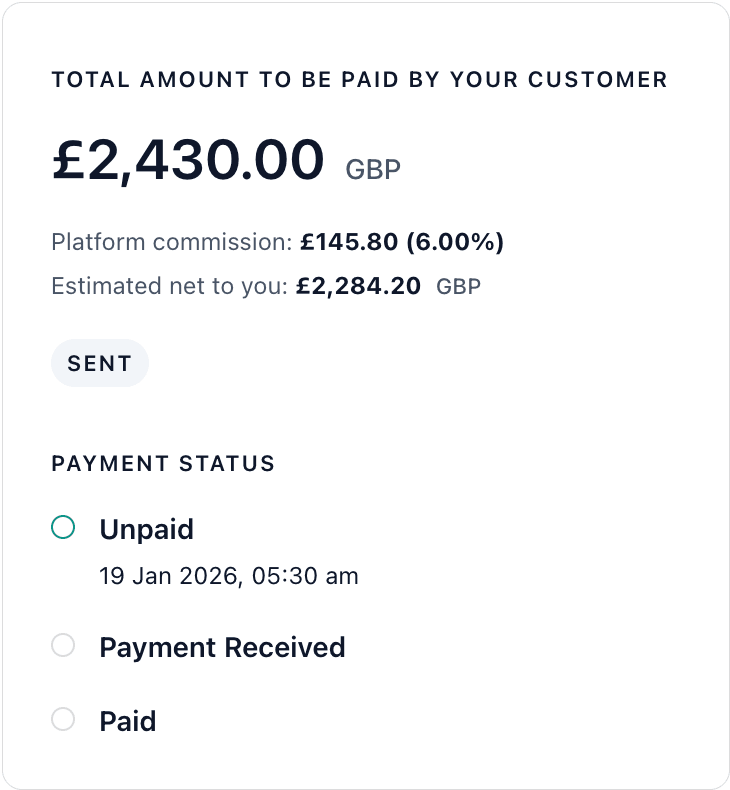This screenshot has width=730, height=790.
Task: Click the Payment Status section heading
Action: (163, 464)
